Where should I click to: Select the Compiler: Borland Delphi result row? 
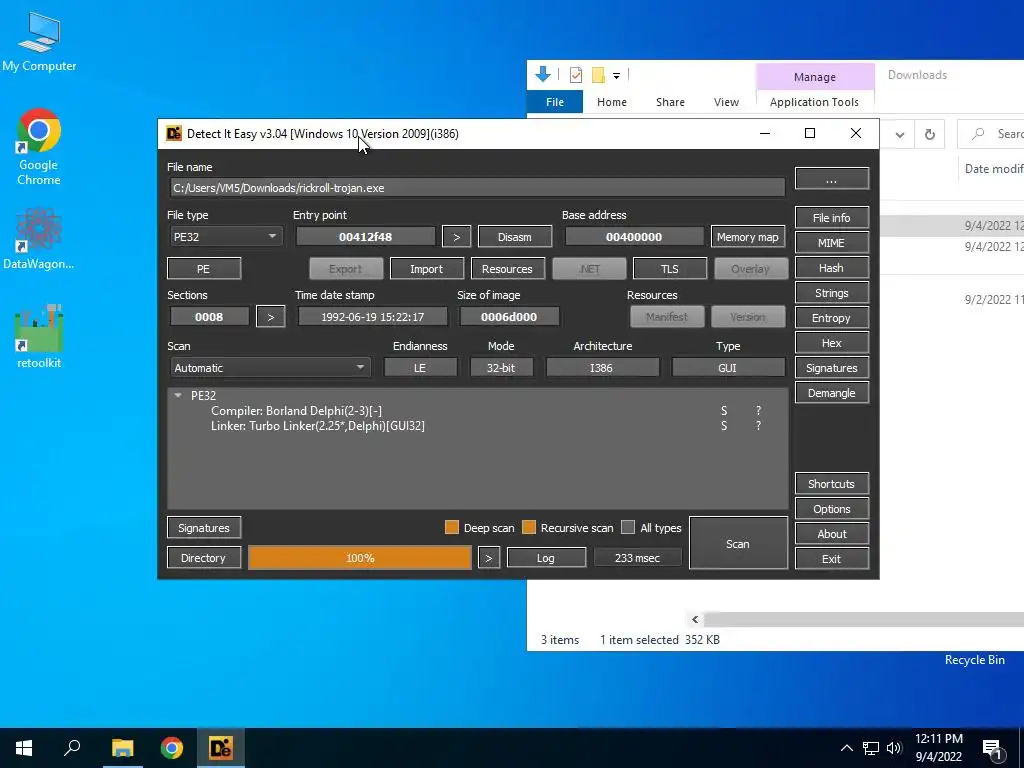click(477, 411)
